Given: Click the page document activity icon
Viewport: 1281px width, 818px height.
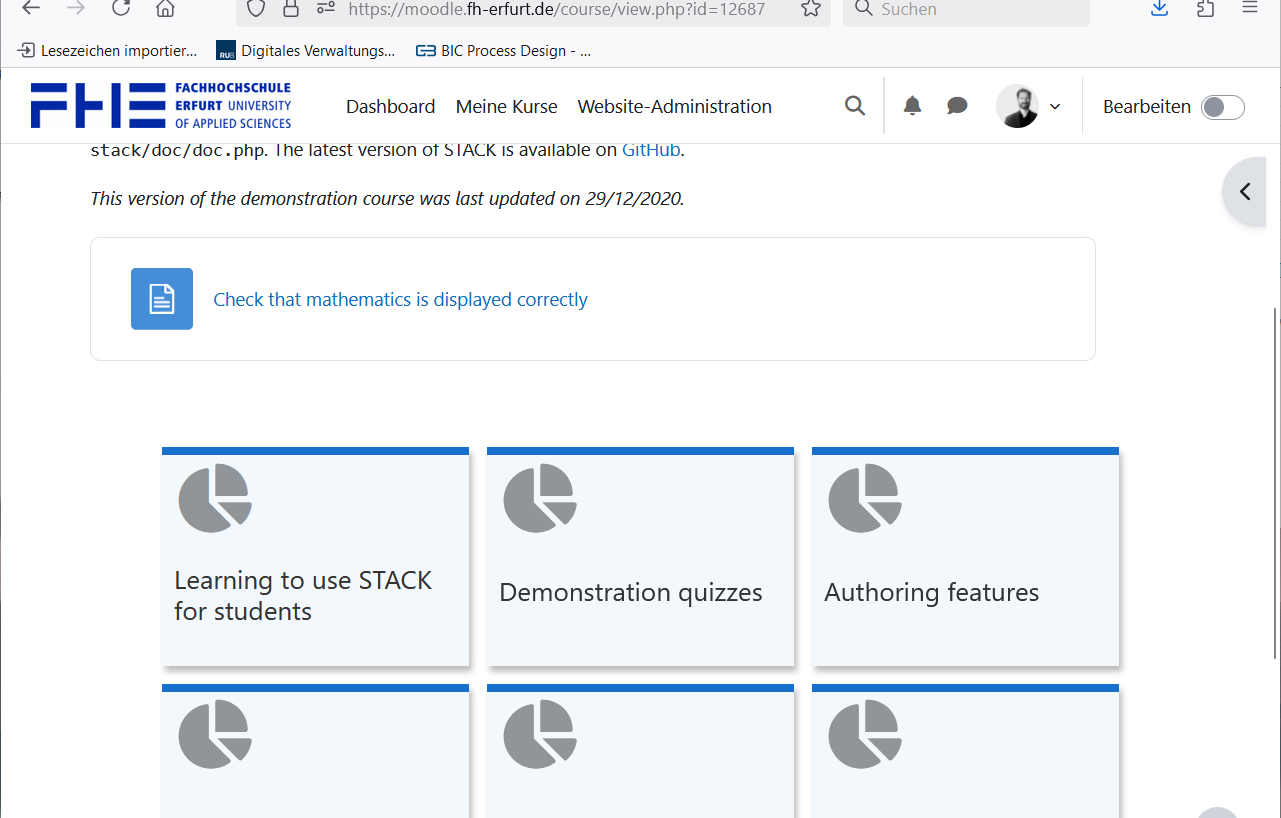Looking at the screenshot, I should tap(162, 299).
